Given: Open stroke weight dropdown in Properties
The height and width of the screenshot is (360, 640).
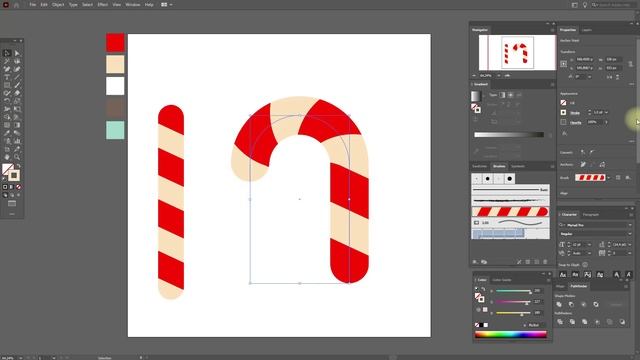Looking at the screenshot, I should (x=606, y=112).
